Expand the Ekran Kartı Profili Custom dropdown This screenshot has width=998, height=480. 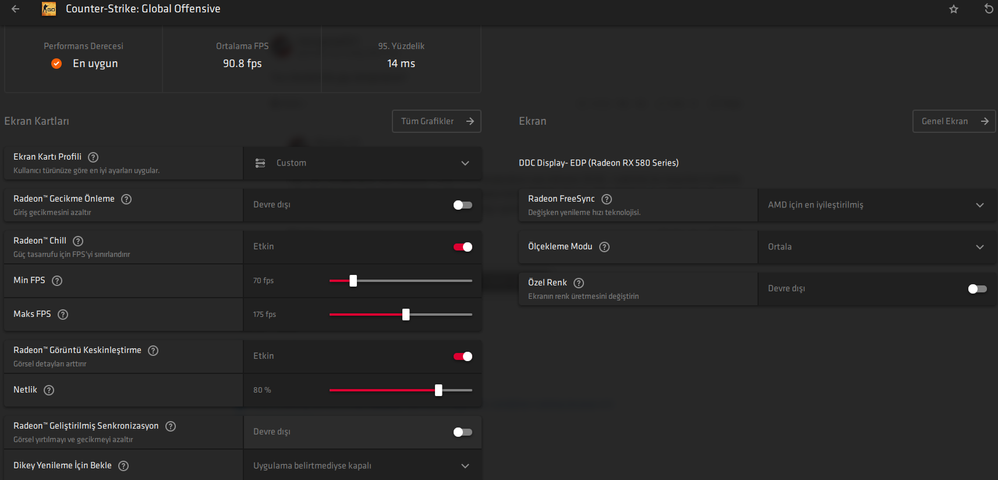click(362, 163)
